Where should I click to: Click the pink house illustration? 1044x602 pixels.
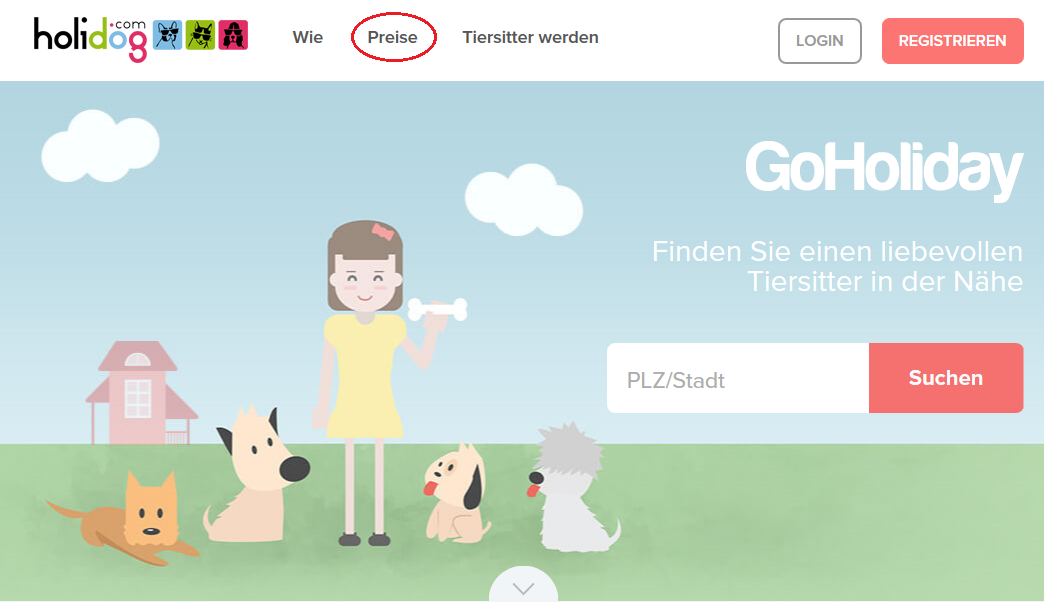coord(141,393)
